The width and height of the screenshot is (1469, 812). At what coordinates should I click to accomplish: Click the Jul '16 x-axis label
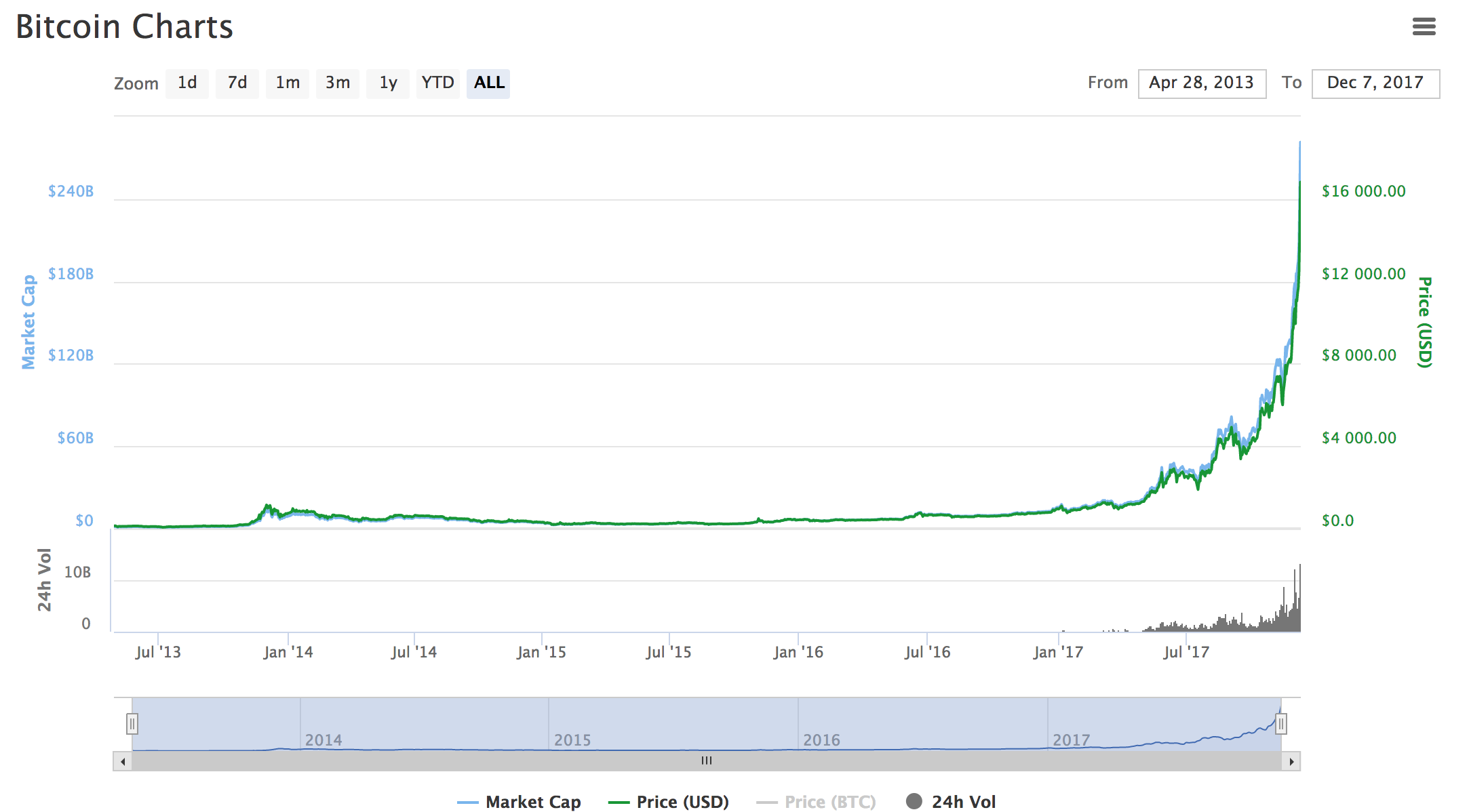(x=927, y=652)
